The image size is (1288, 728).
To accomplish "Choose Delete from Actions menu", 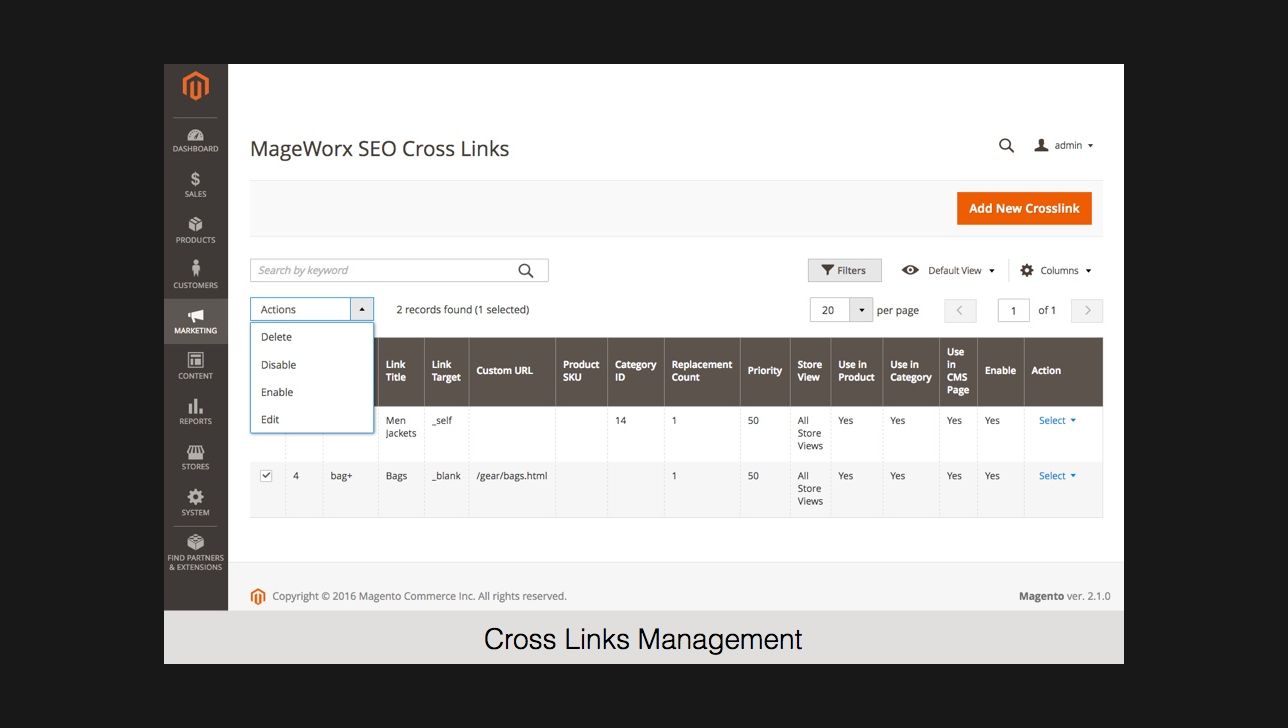I will point(312,337).
